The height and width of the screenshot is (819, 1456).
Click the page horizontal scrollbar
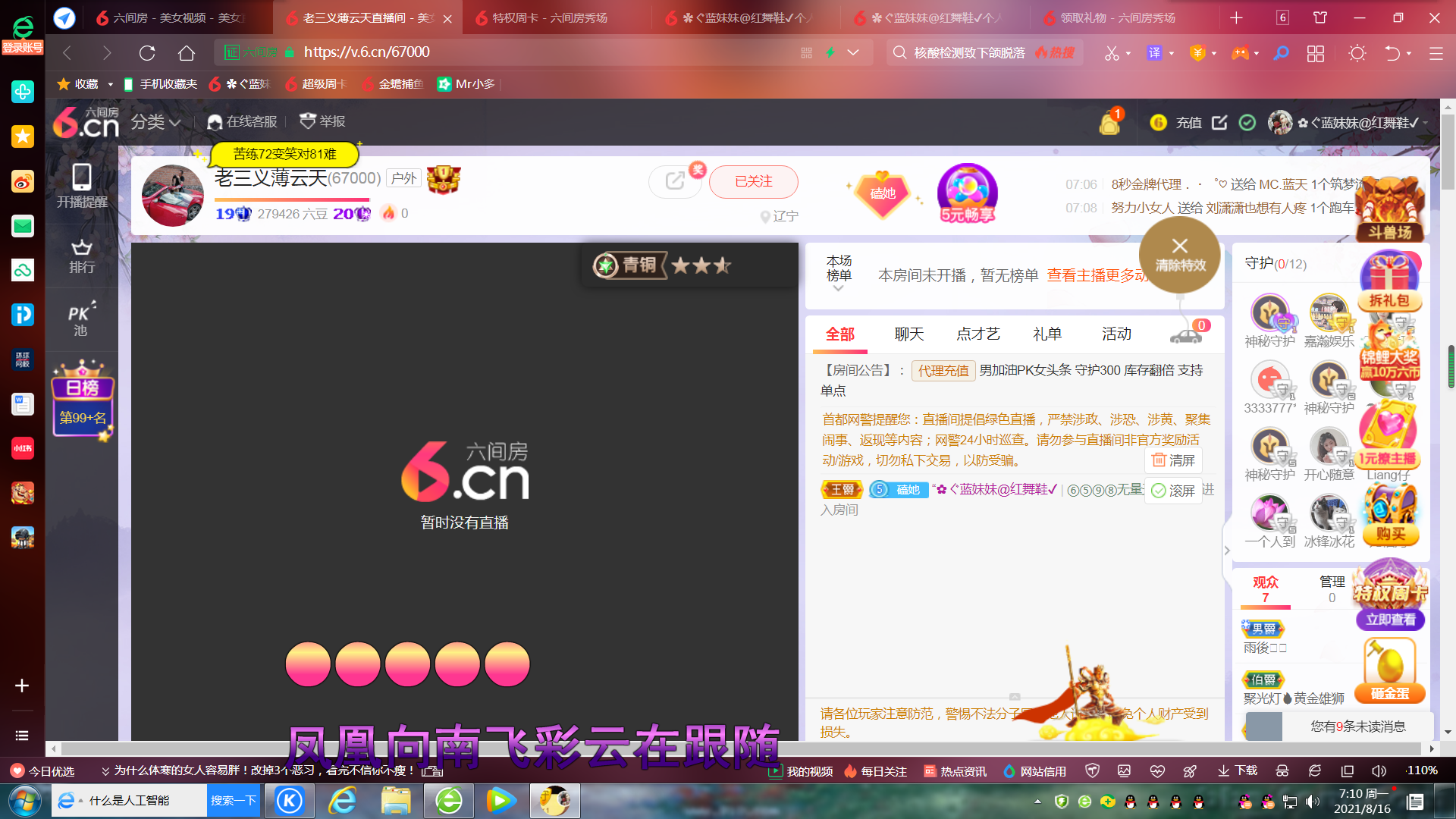pyautogui.click(x=742, y=748)
